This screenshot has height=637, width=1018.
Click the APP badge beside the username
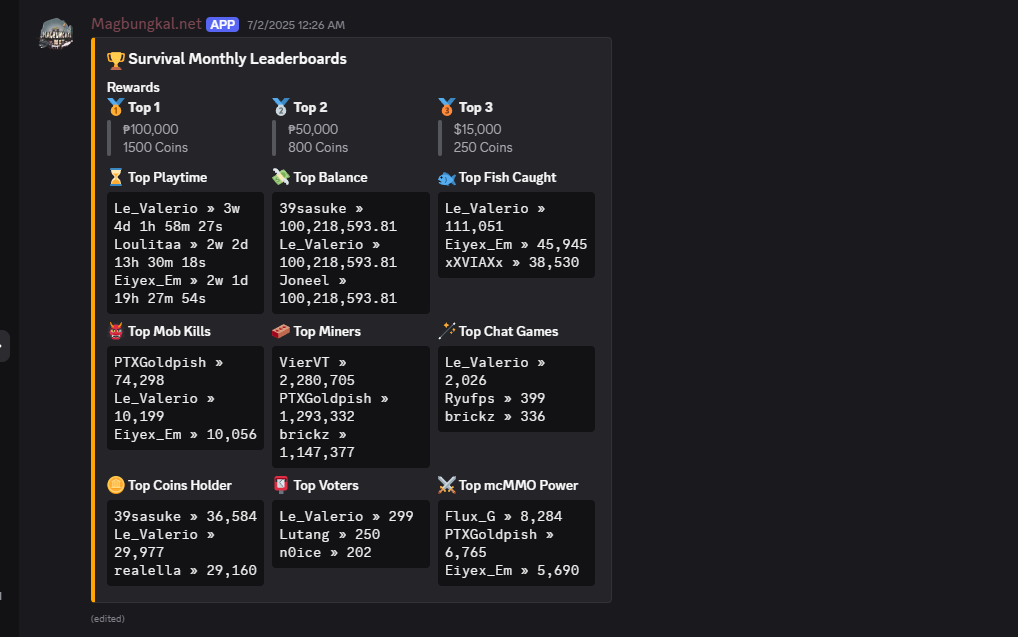[222, 24]
